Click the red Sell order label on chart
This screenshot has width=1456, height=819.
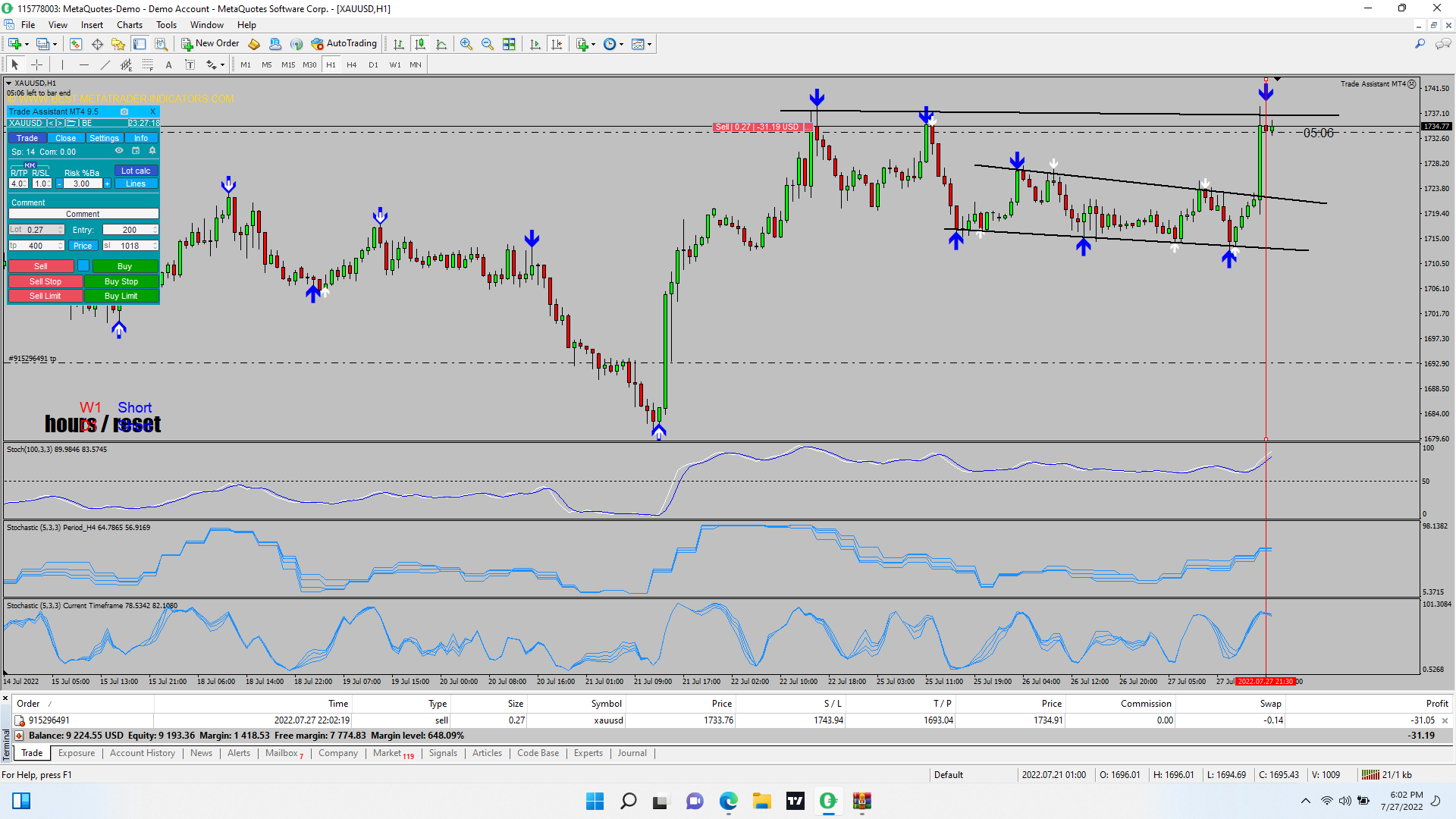[758, 127]
